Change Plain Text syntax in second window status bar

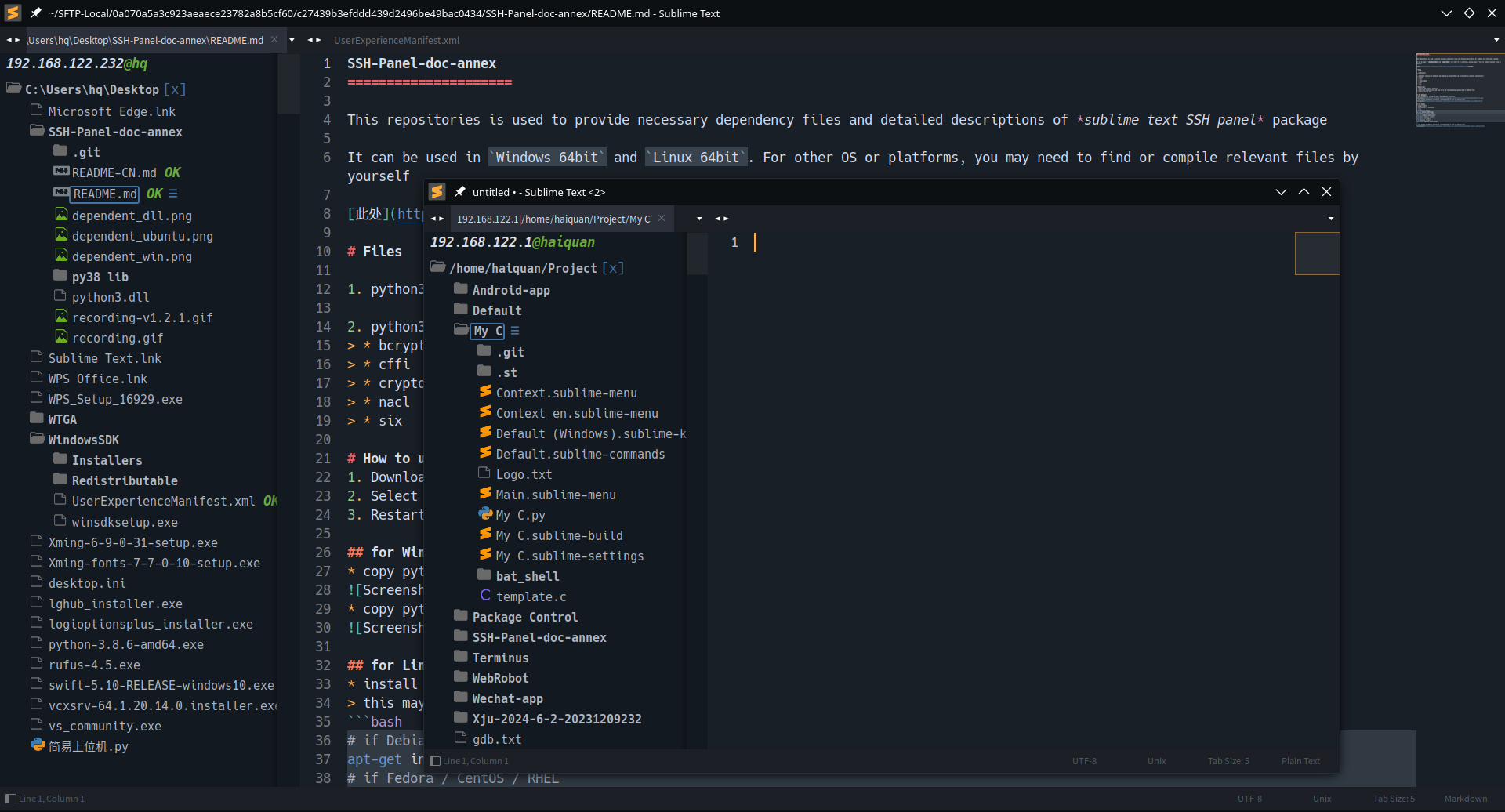point(1300,761)
